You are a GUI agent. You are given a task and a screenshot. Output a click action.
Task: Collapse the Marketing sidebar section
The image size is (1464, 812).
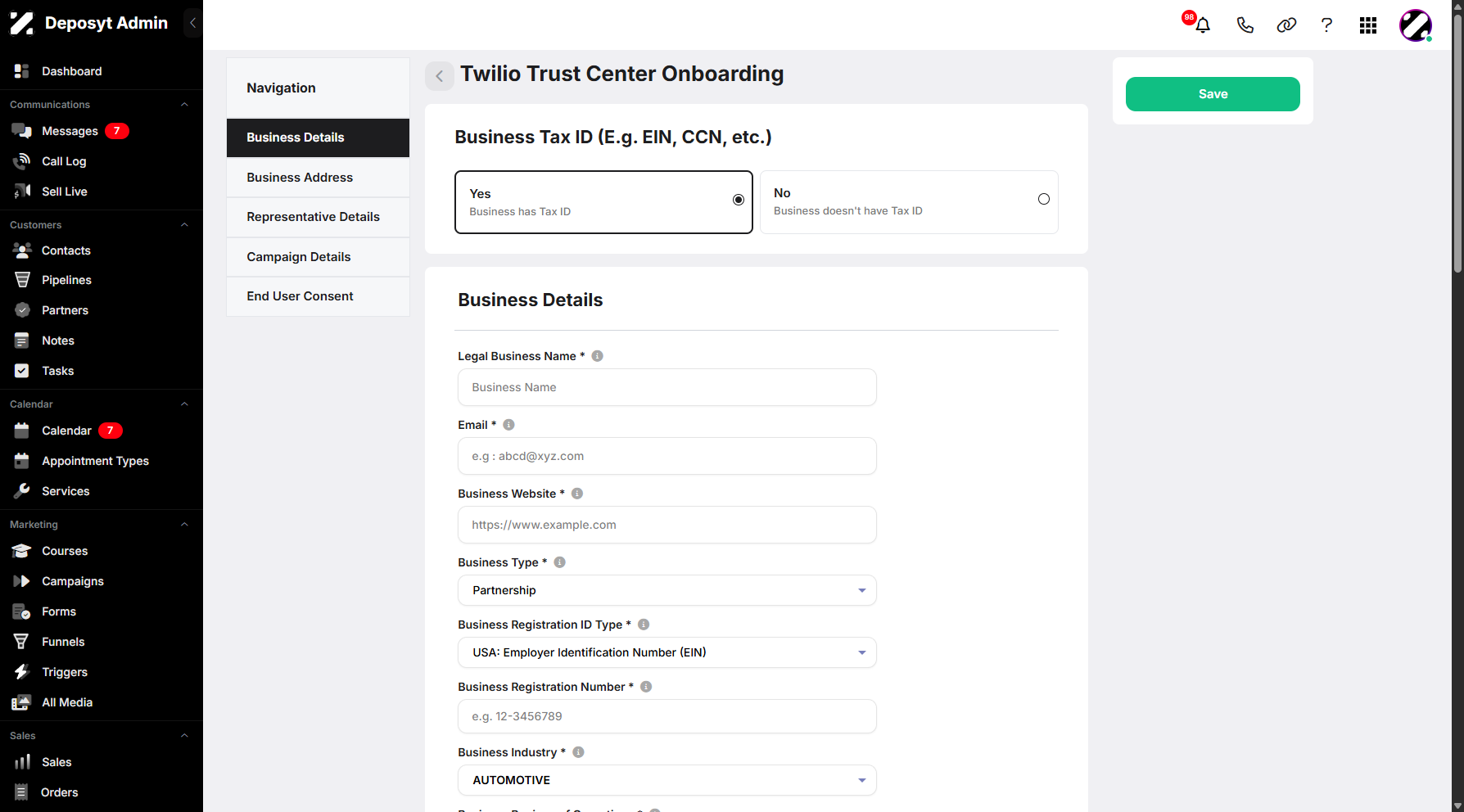coord(184,525)
